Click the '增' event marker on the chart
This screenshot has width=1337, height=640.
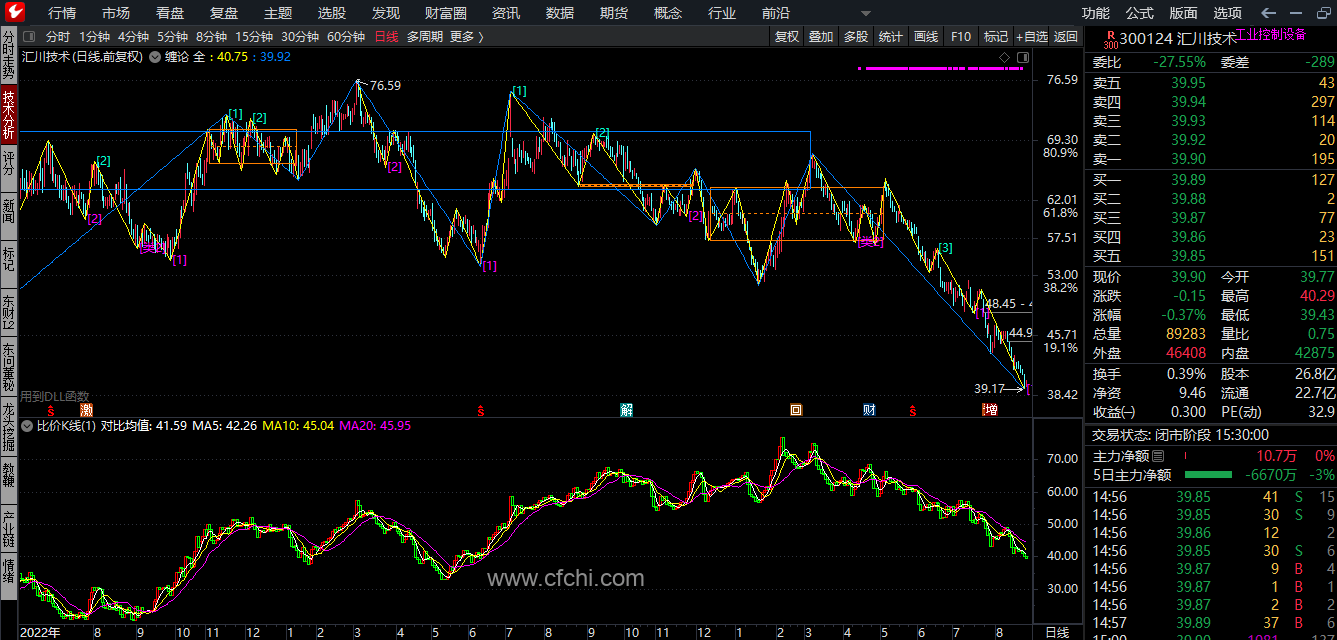(990, 410)
